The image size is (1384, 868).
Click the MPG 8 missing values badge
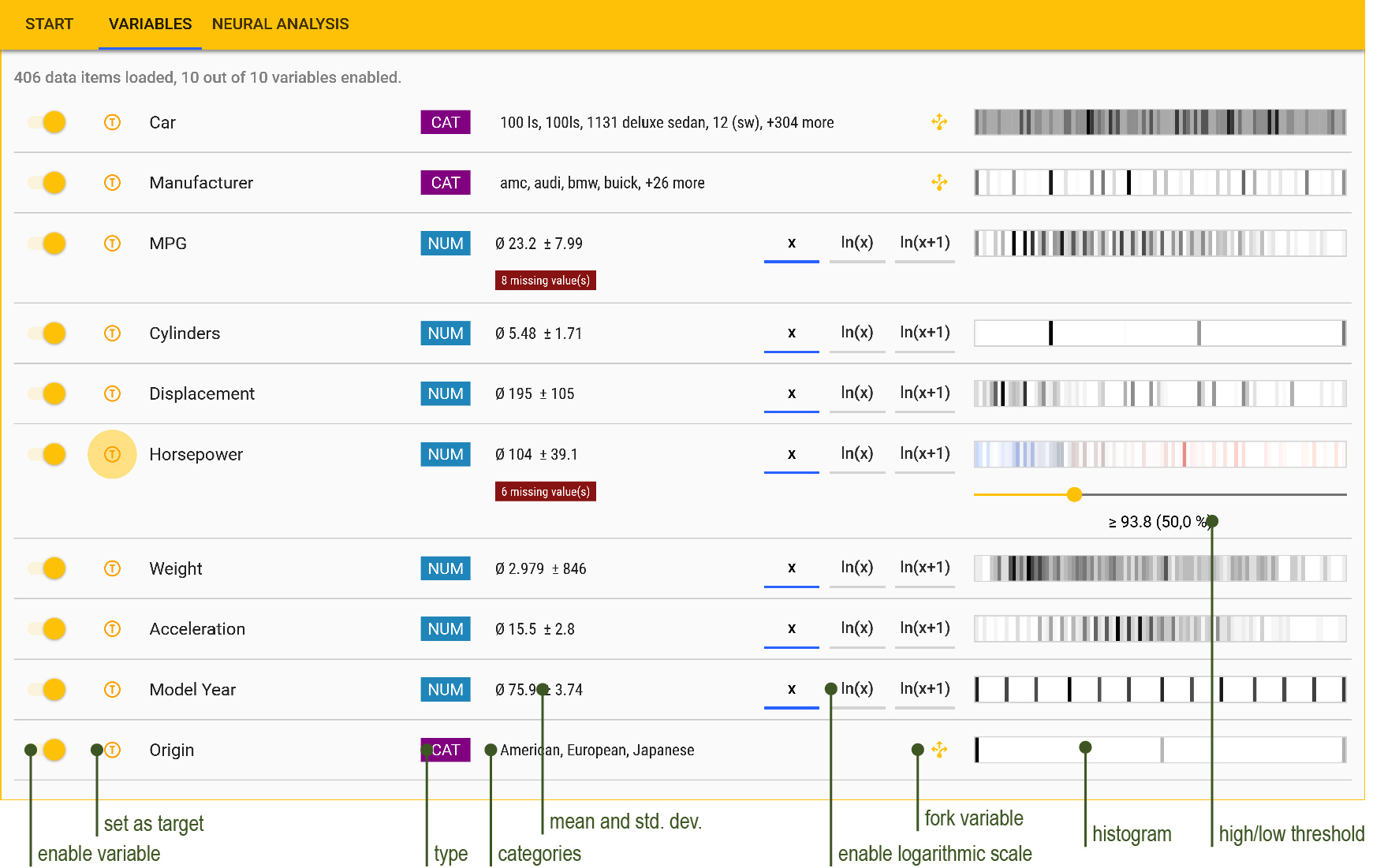point(546,281)
